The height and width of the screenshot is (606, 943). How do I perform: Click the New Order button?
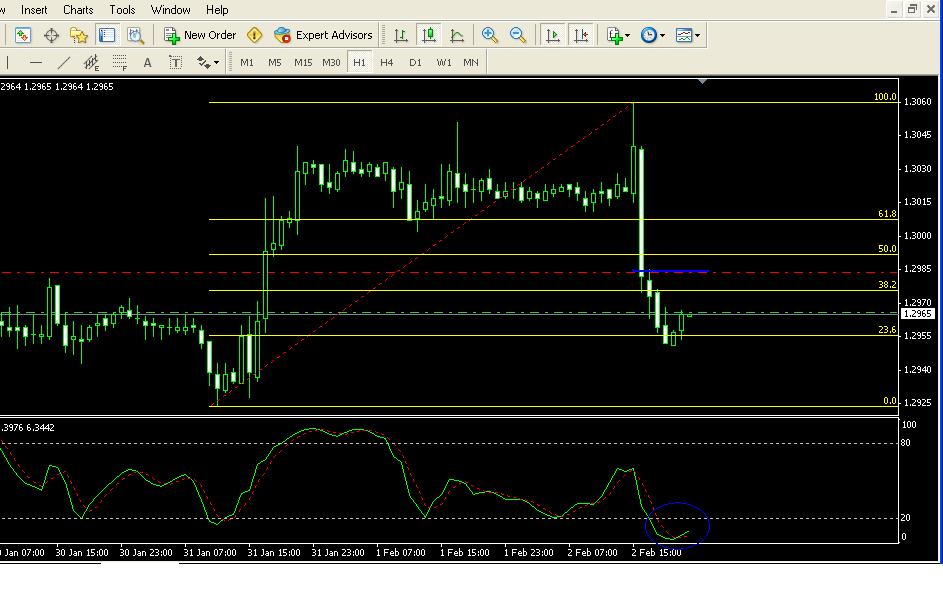(200, 35)
